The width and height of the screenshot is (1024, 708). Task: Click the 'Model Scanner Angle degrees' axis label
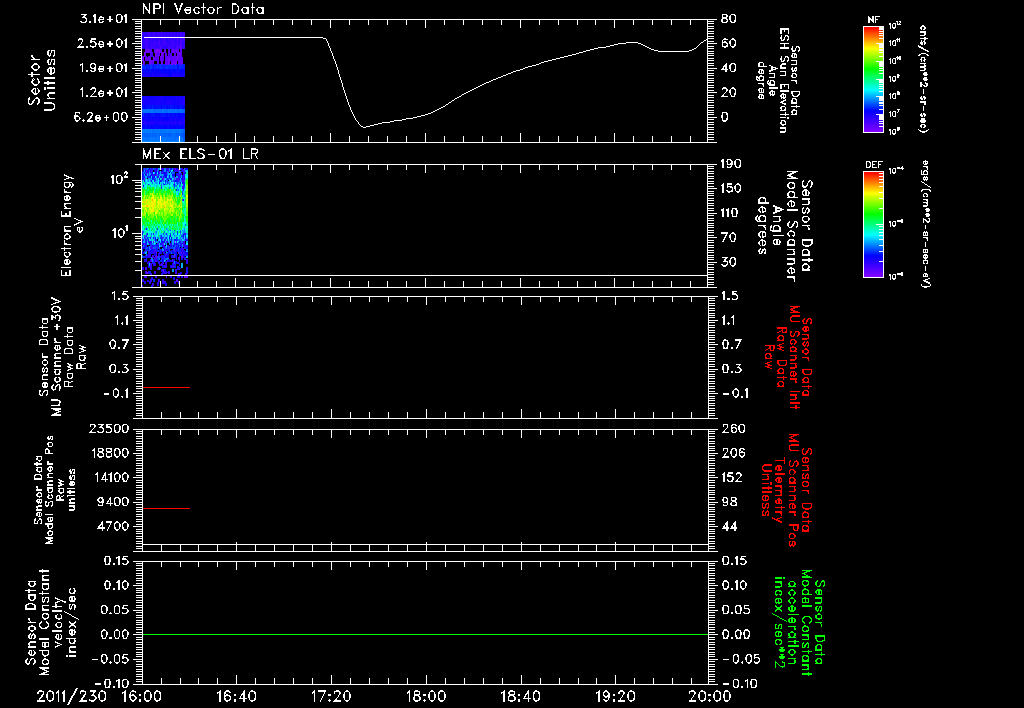pyautogui.click(x=785, y=226)
